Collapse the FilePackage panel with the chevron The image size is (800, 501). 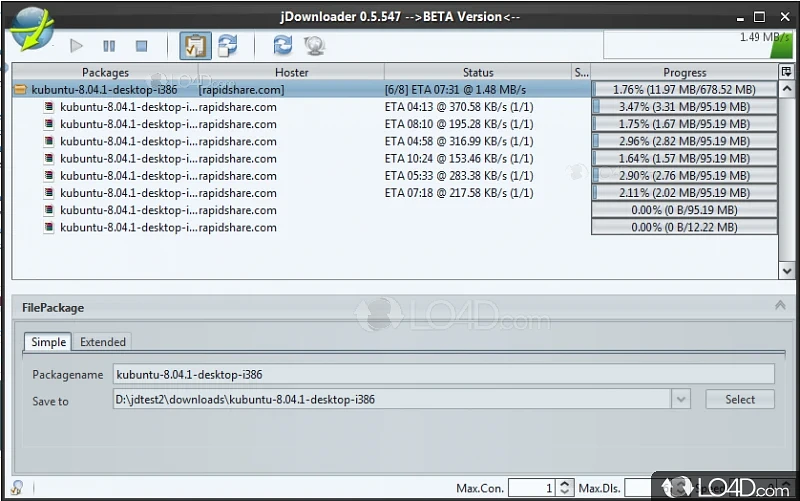(x=780, y=306)
